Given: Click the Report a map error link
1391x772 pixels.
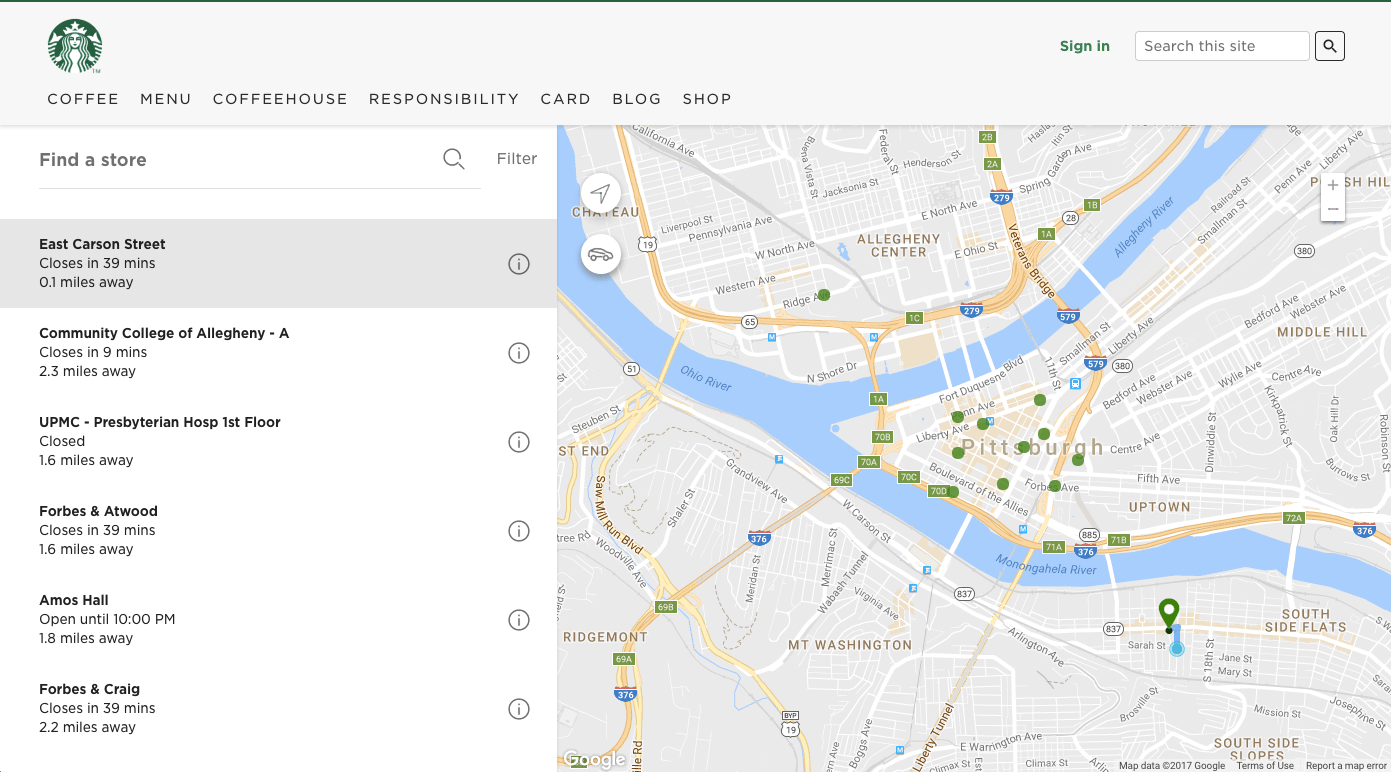Looking at the screenshot, I should click(x=1344, y=765).
